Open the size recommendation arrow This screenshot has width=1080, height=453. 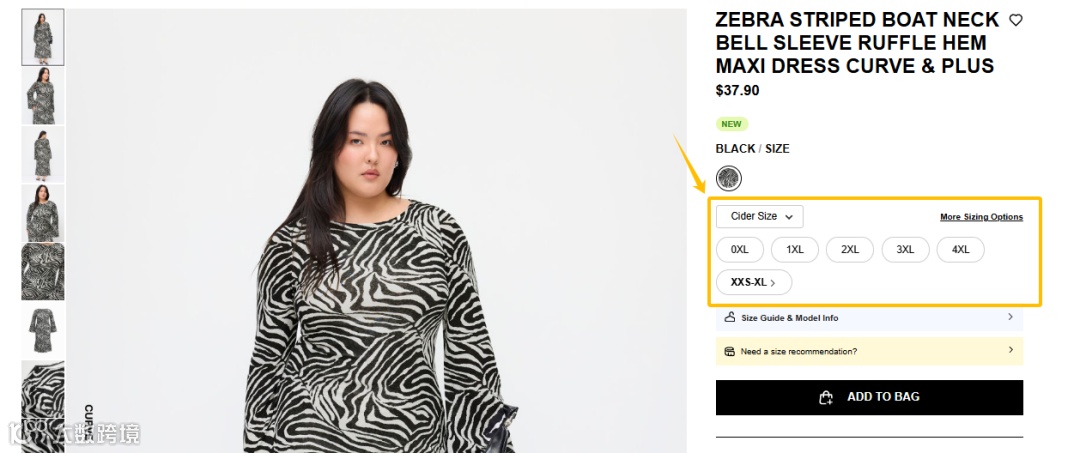coord(1010,350)
